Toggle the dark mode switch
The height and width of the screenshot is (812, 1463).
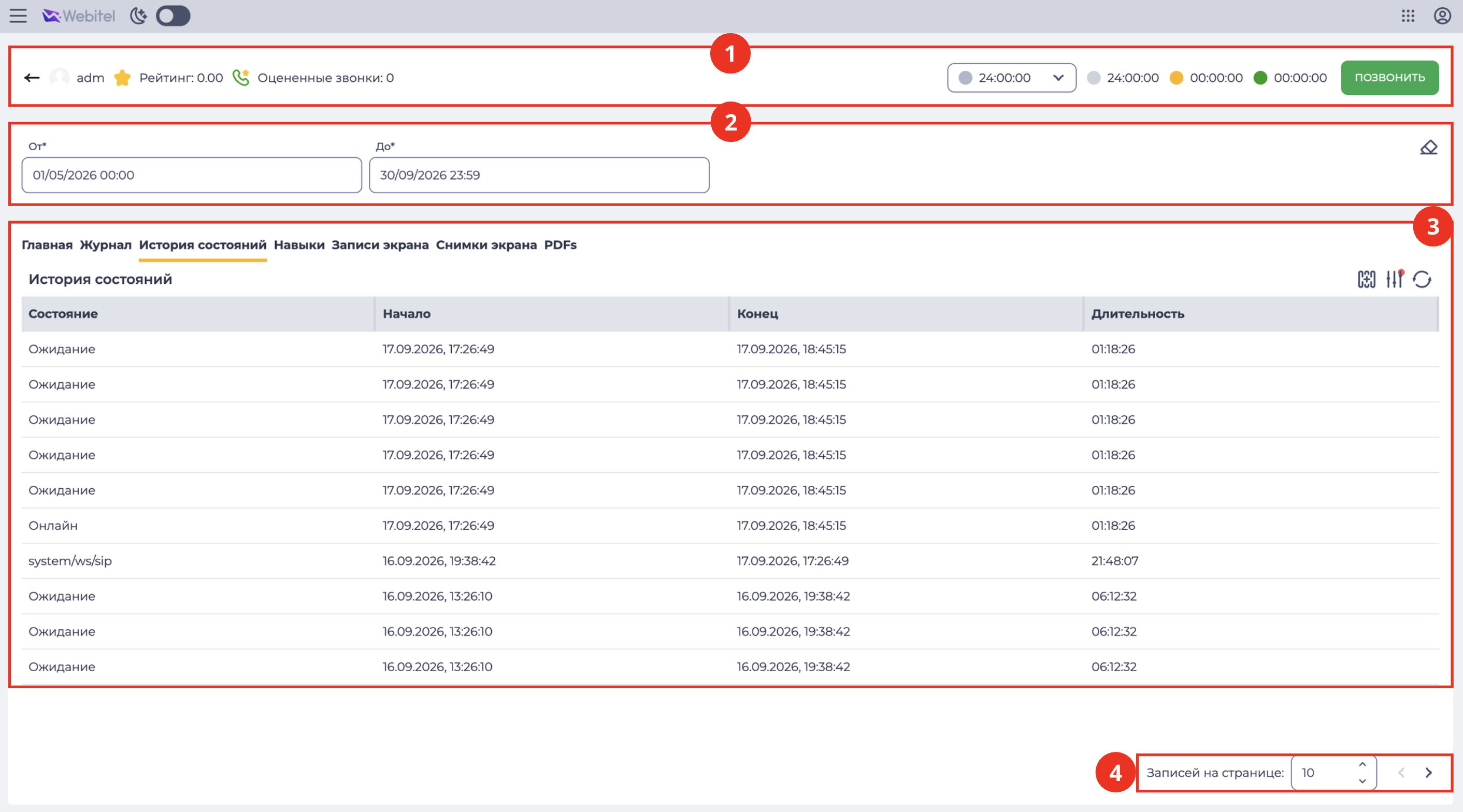(x=173, y=16)
